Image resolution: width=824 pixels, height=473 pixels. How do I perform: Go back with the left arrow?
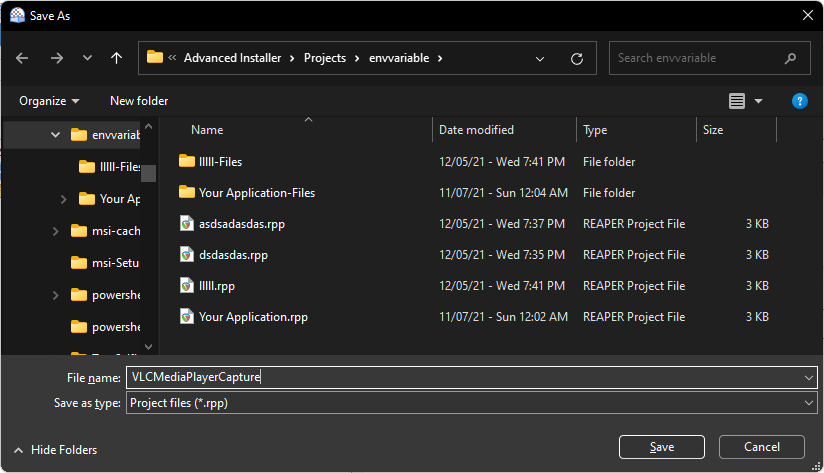coord(22,58)
